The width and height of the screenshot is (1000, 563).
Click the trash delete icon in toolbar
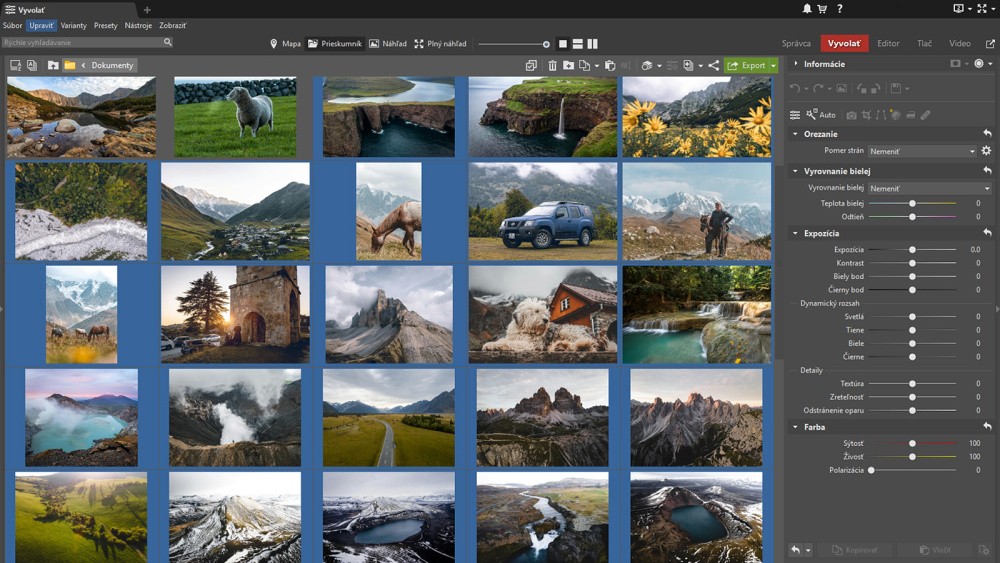pos(553,65)
